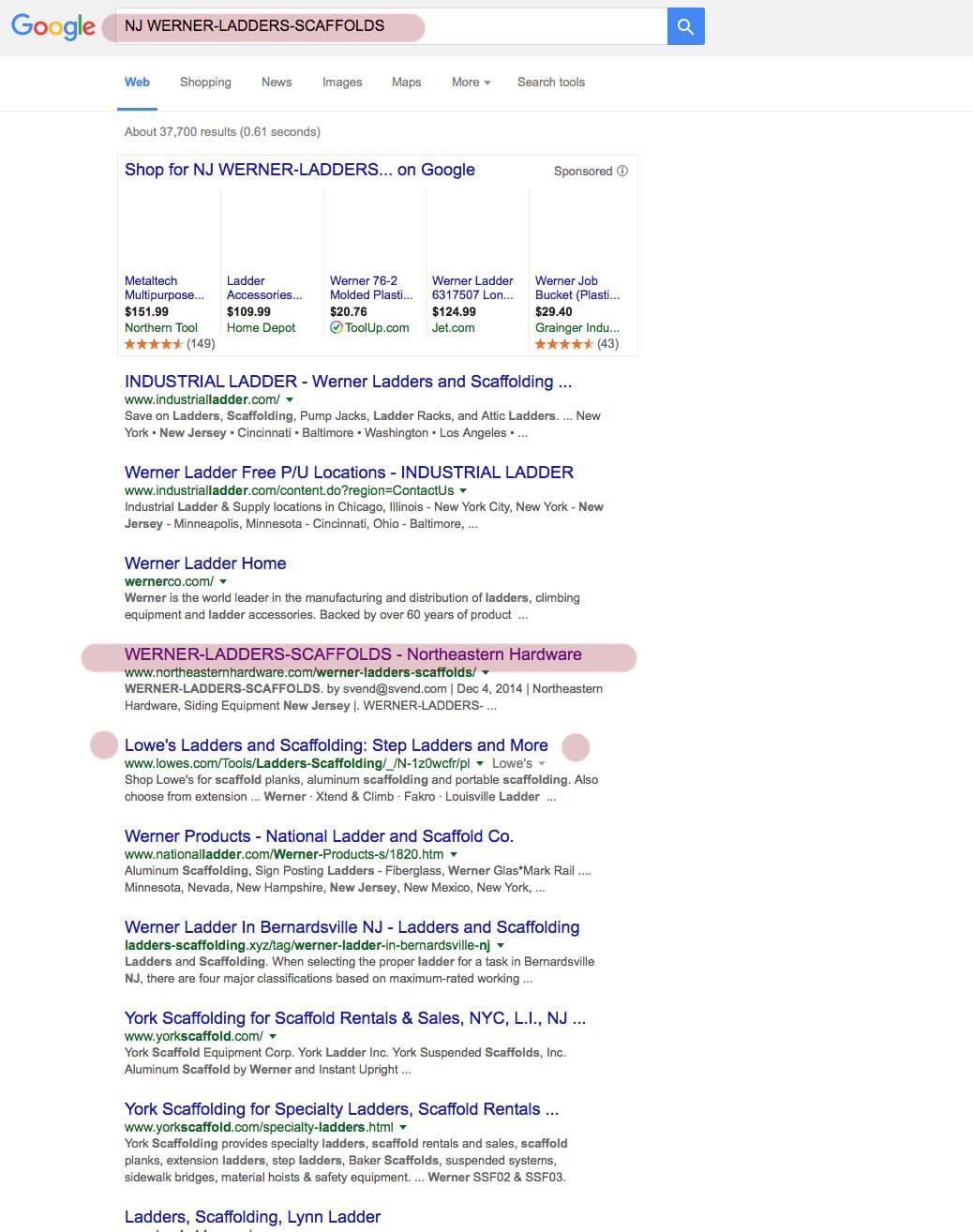Image resolution: width=973 pixels, height=1232 pixels.
Task: Open dropdown arrow next to wernerco.com URL
Action: pyautogui.click(x=223, y=582)
